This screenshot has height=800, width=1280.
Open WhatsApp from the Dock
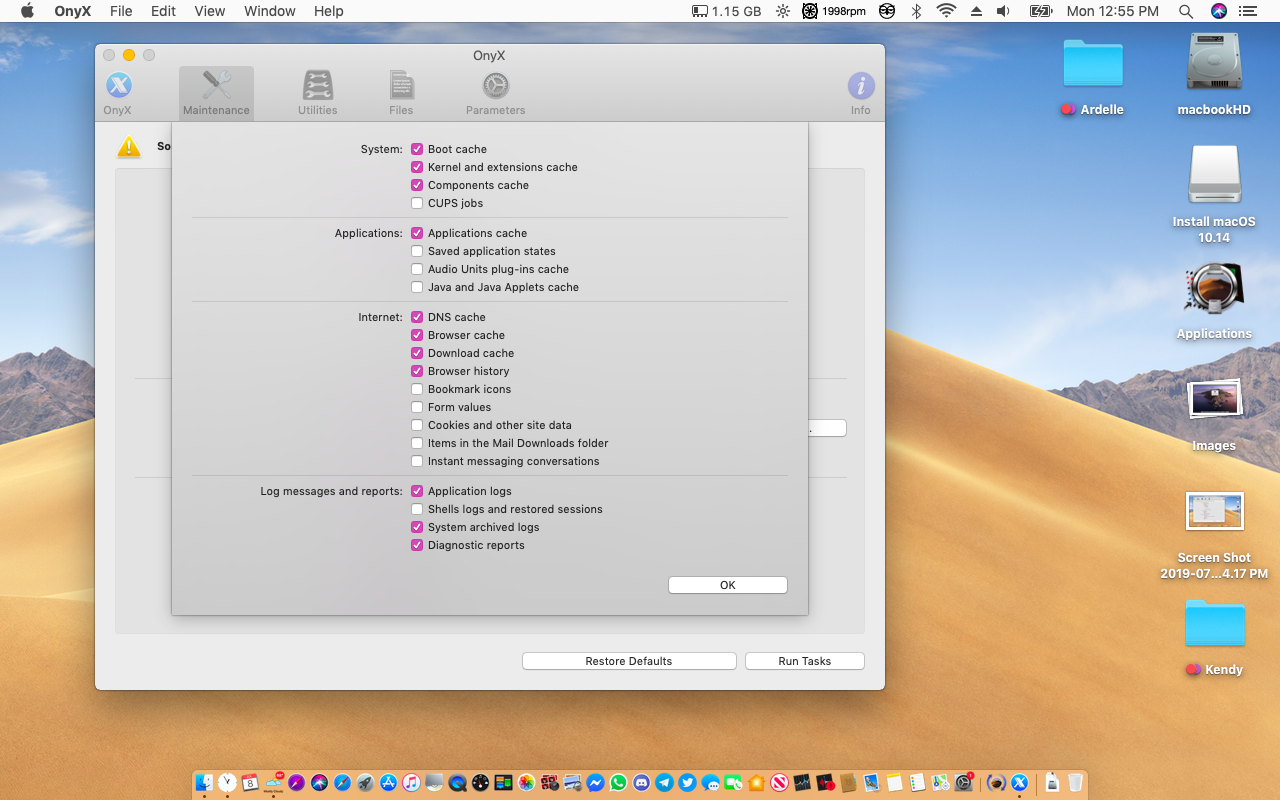tap(618, 782)
